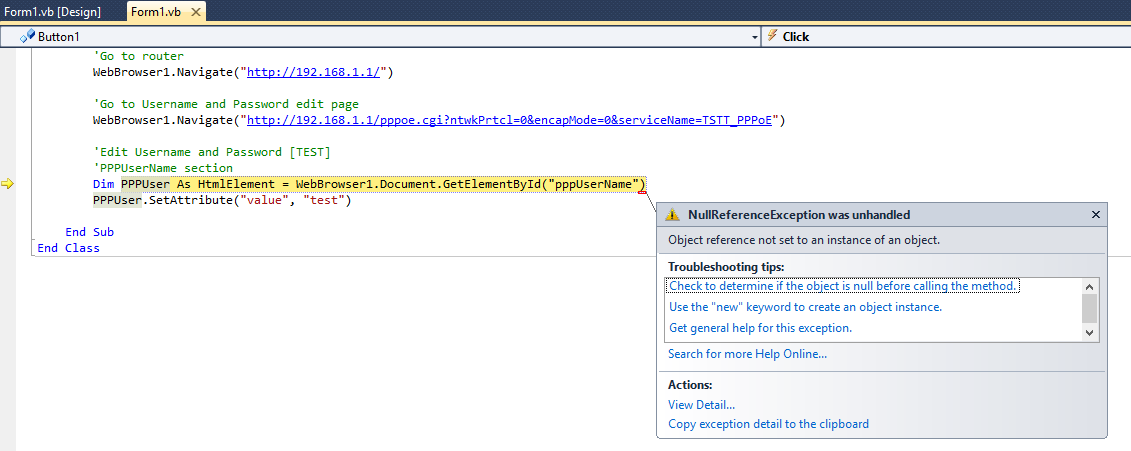Viewport: 1131px width, 451px height.
Task: Click the warning triangle icon in exception popup
Action: [x=674, y=215]
